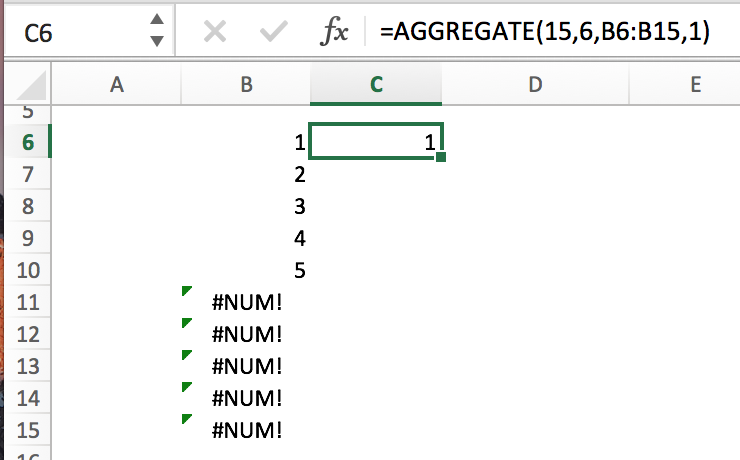
Task: Select column A header
Action: click(x=117, y=86)
